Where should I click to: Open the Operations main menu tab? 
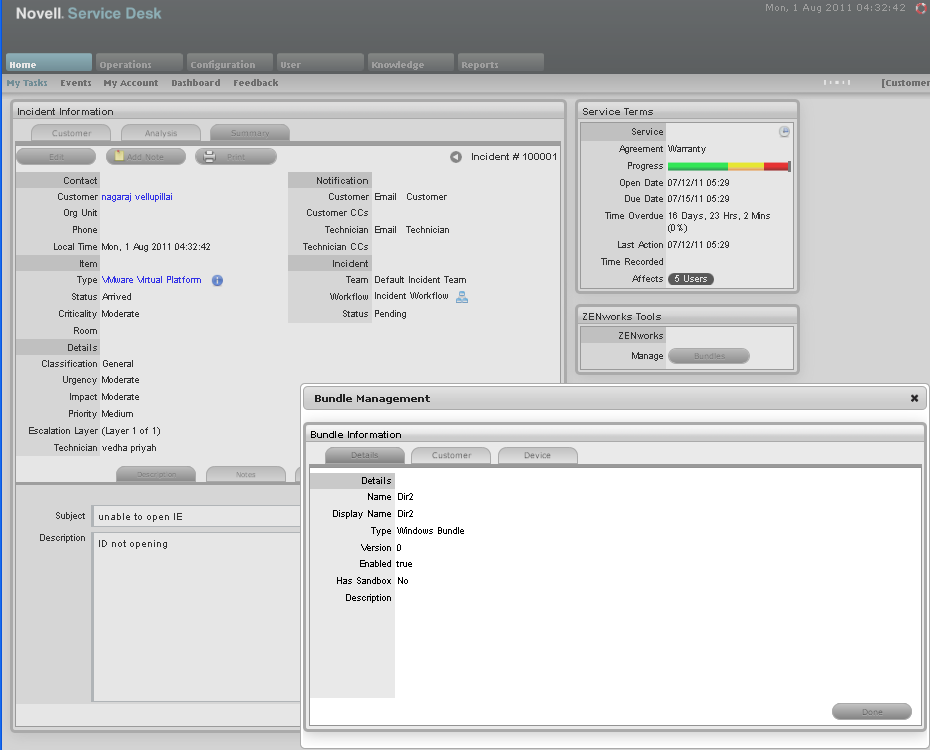click(x=139, y=64)
